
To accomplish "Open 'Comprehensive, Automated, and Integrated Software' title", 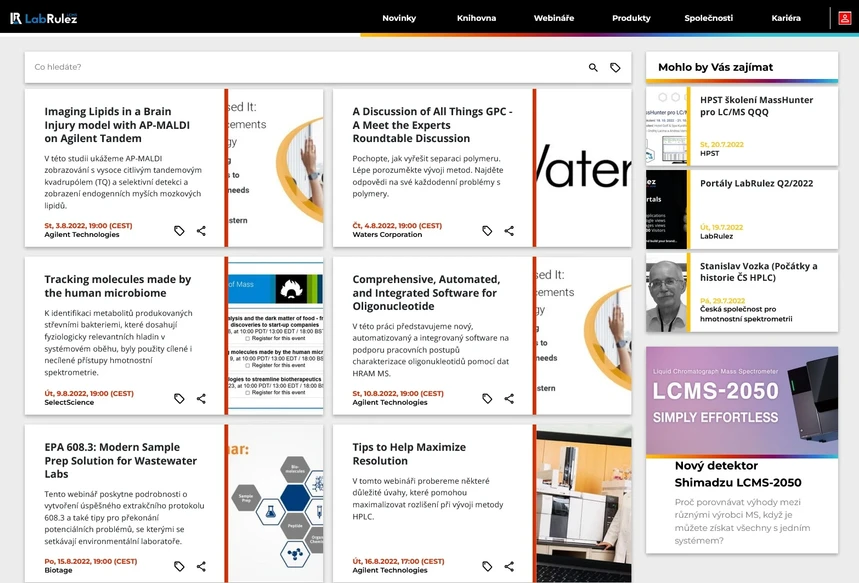I will click(x=426, y=293).
